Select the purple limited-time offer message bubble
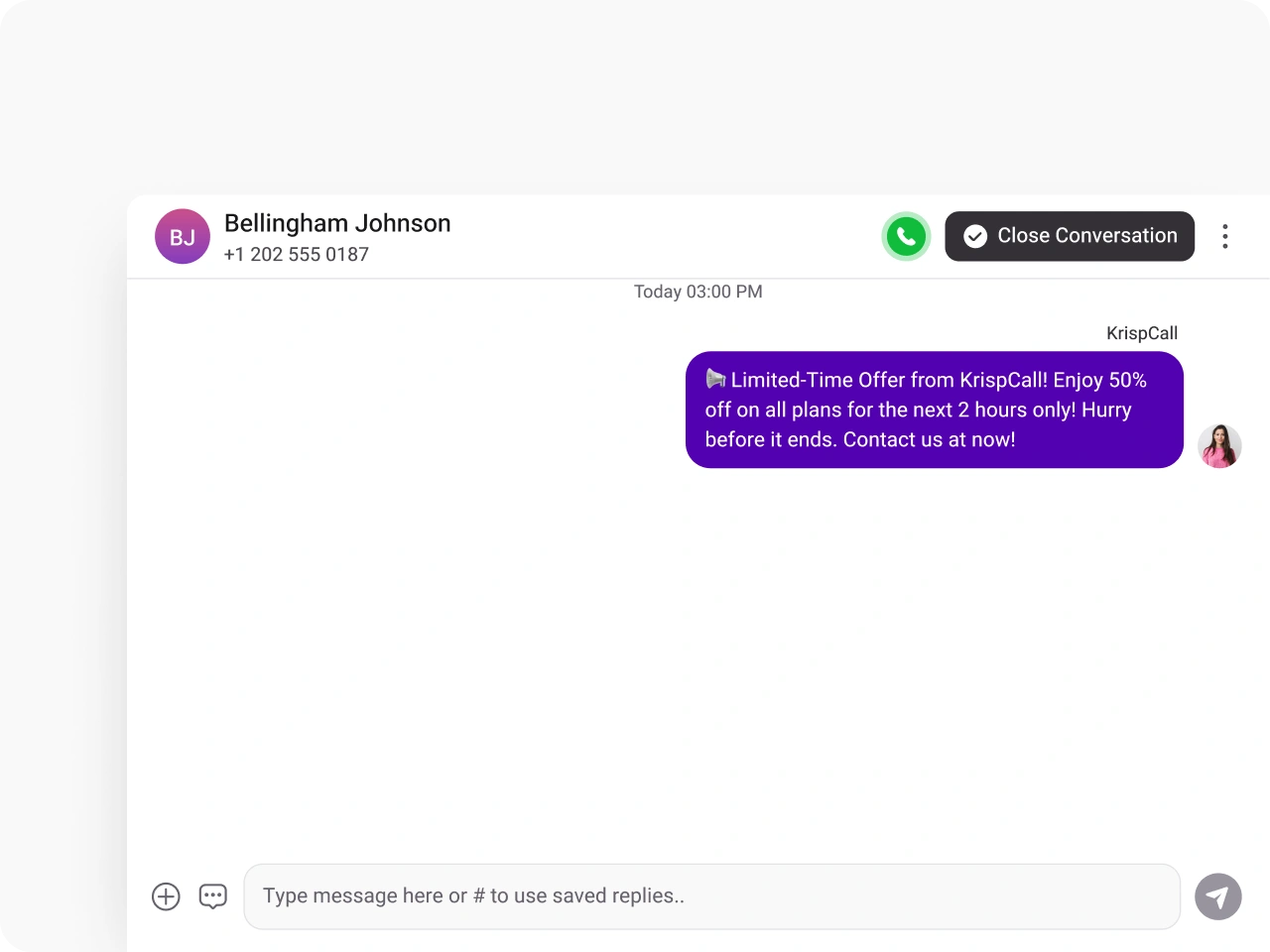Viewport: 1270px width, 952px height. pyautogui.click(x=934, y=410)
